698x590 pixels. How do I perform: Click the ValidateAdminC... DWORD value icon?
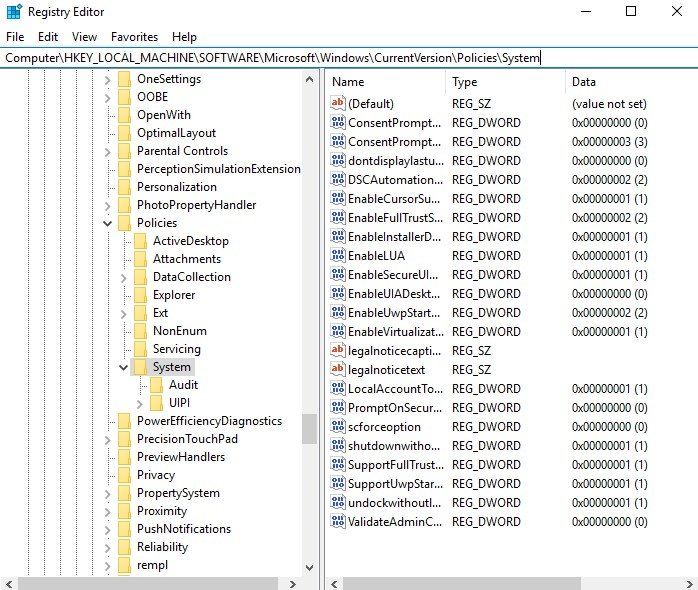click(337, 522)
